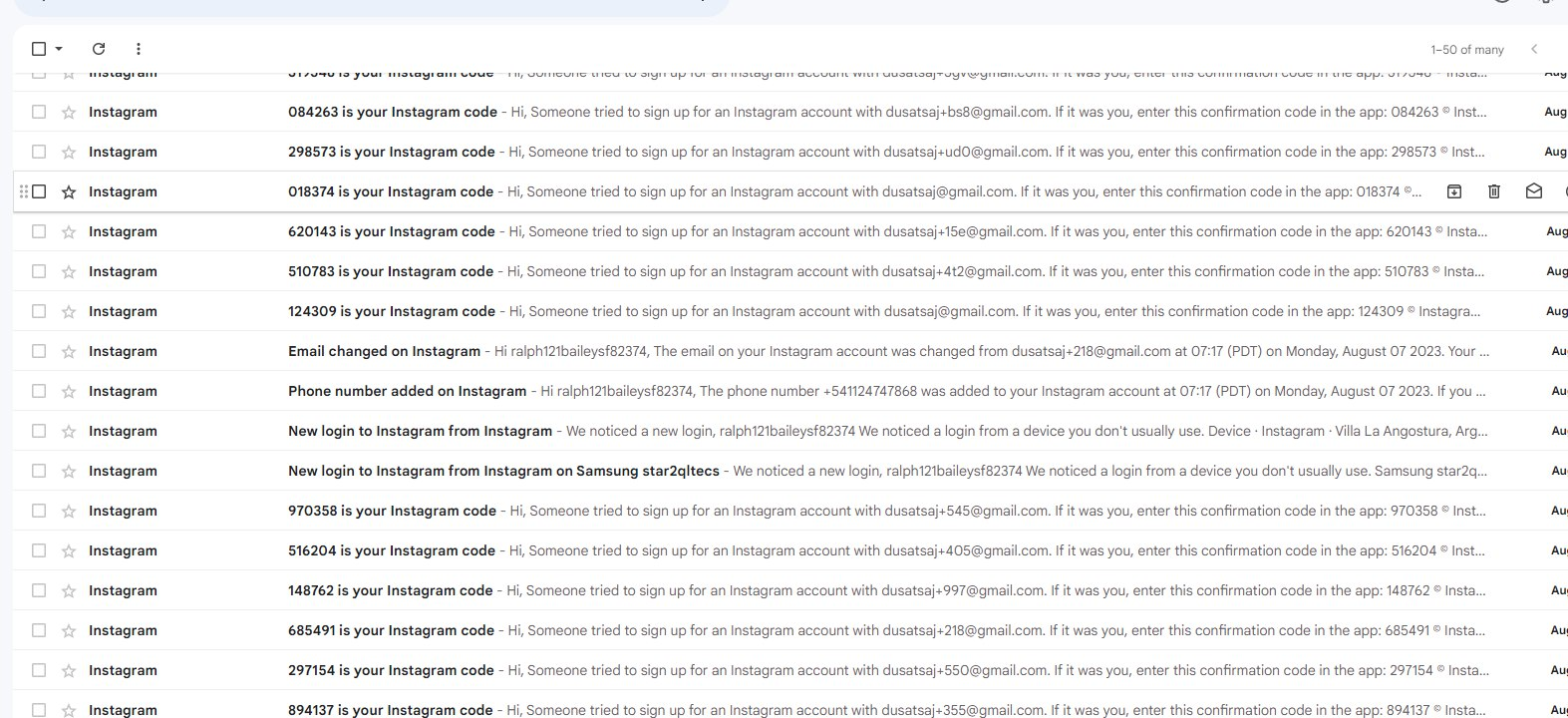Screen dimensions: 1568x718
Task: Star the 297154 Instagram code email
Action: pos(69,670)
